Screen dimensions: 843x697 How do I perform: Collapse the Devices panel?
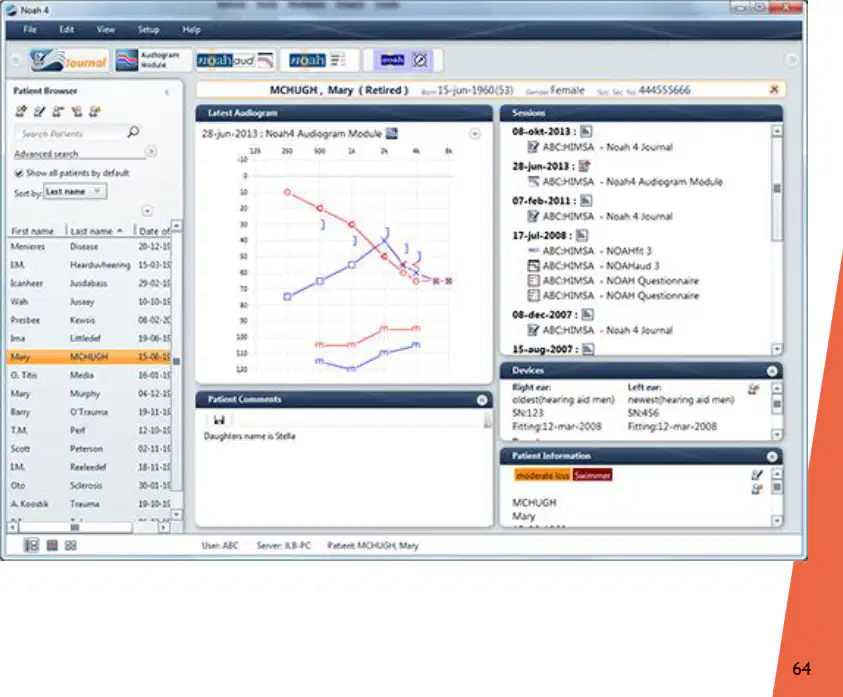tap(771, 371)
